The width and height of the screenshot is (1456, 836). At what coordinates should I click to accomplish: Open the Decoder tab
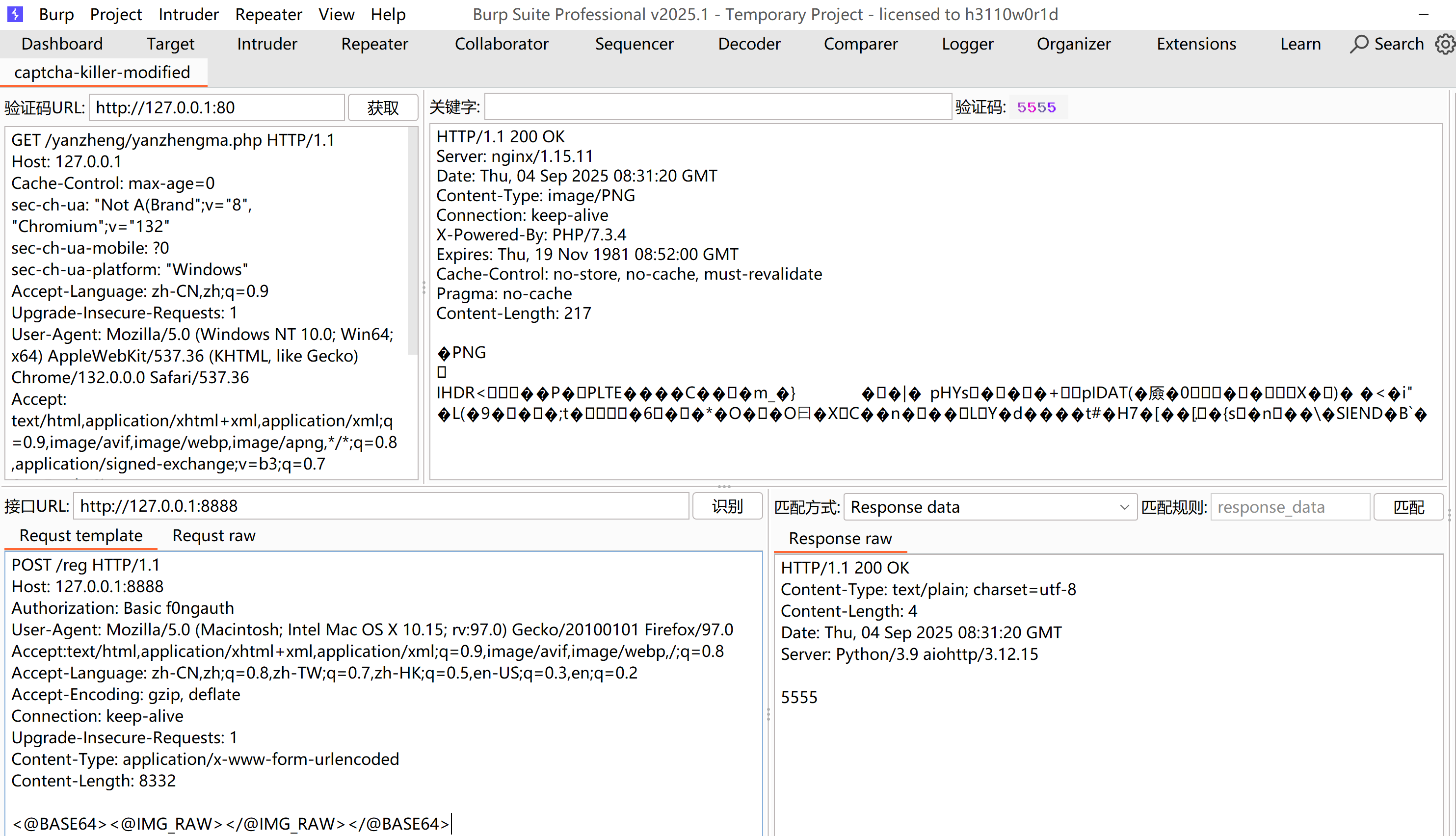point(749,44)
